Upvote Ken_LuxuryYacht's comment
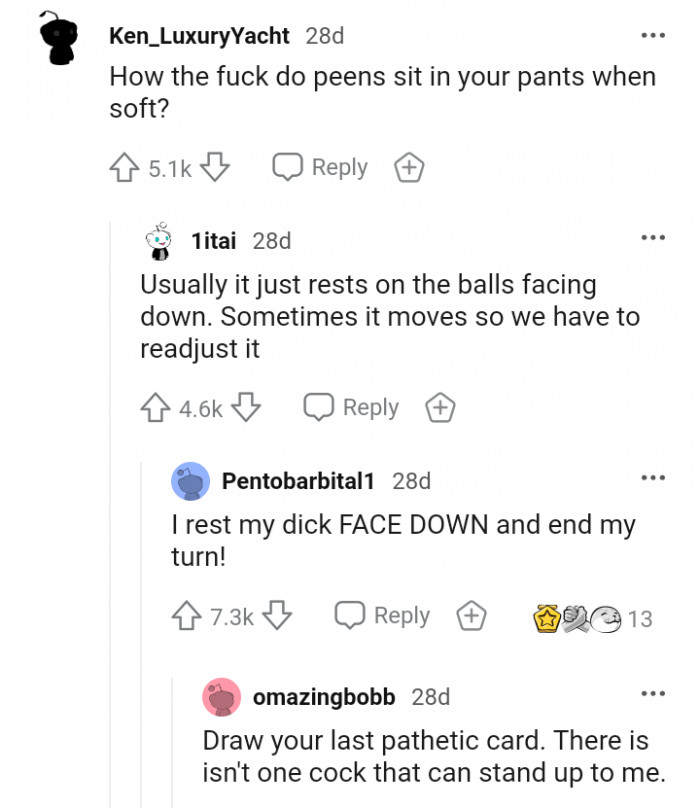 (125, 168)
